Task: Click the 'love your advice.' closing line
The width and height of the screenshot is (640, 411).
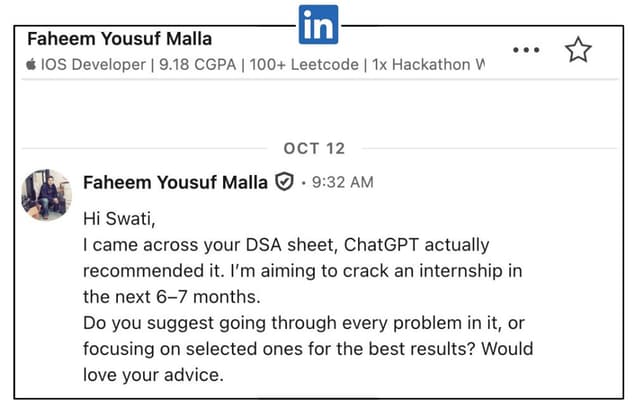Action: (x=153, y=375)
